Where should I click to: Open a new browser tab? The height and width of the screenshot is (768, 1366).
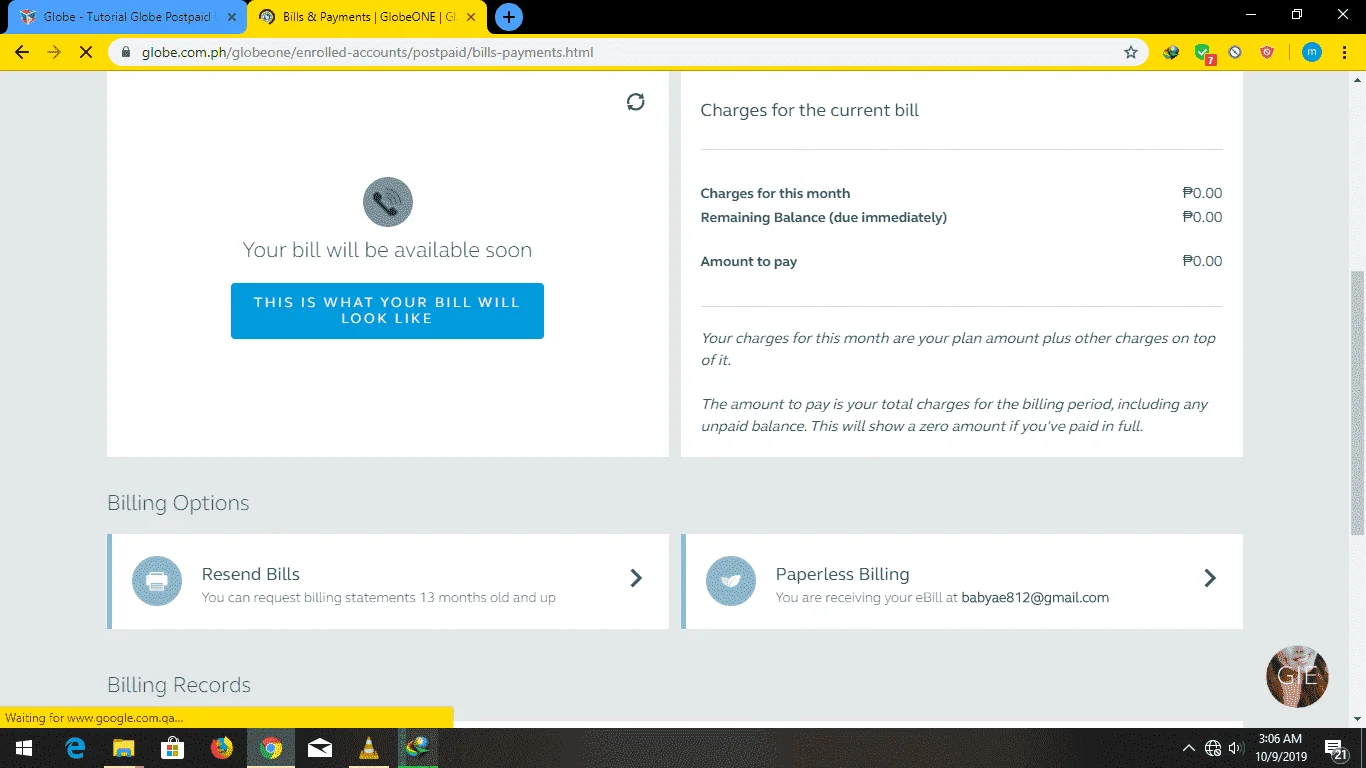(x=509, y=17)
